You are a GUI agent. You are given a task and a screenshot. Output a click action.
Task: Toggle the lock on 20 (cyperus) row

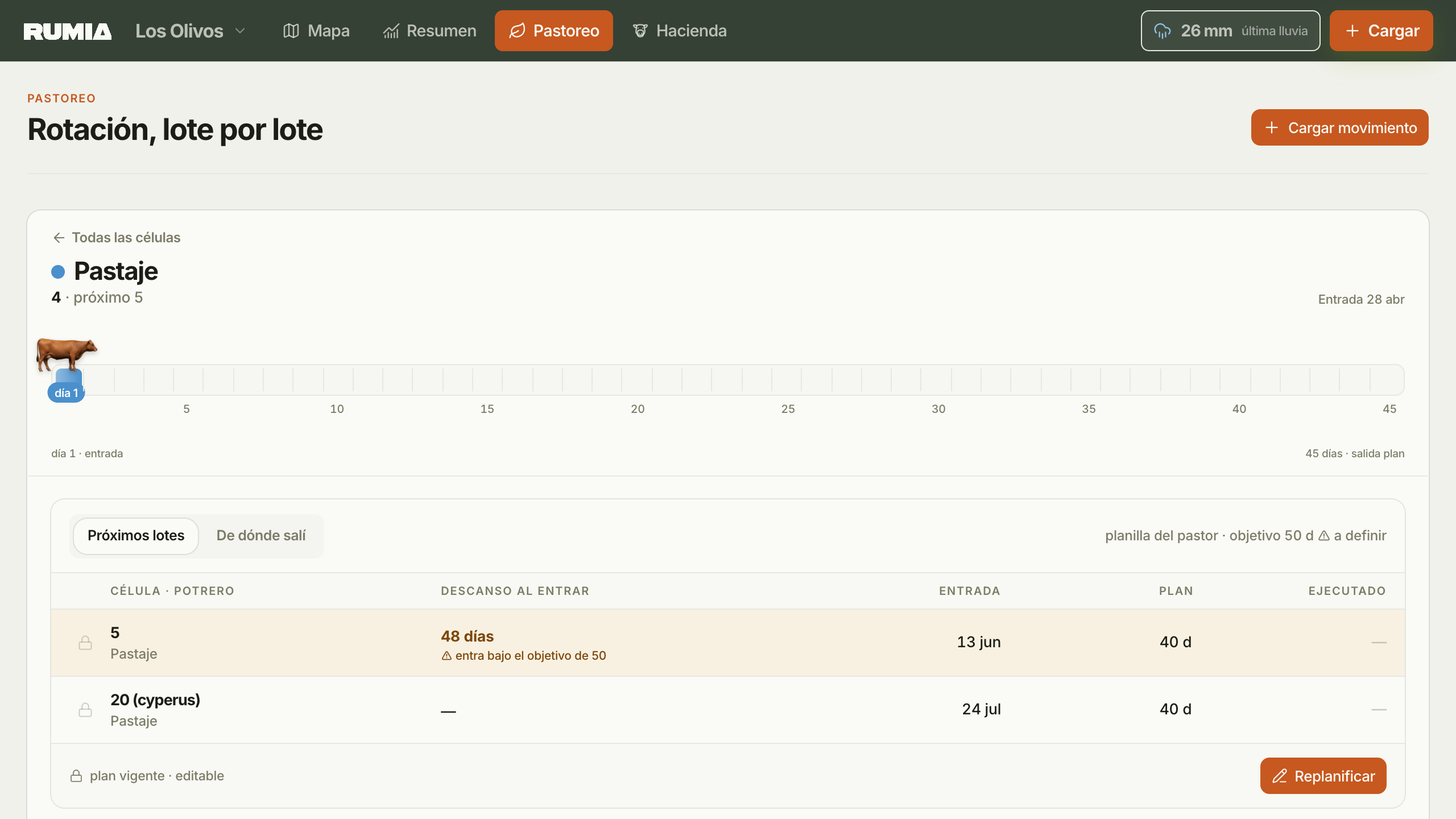[85, 710]
